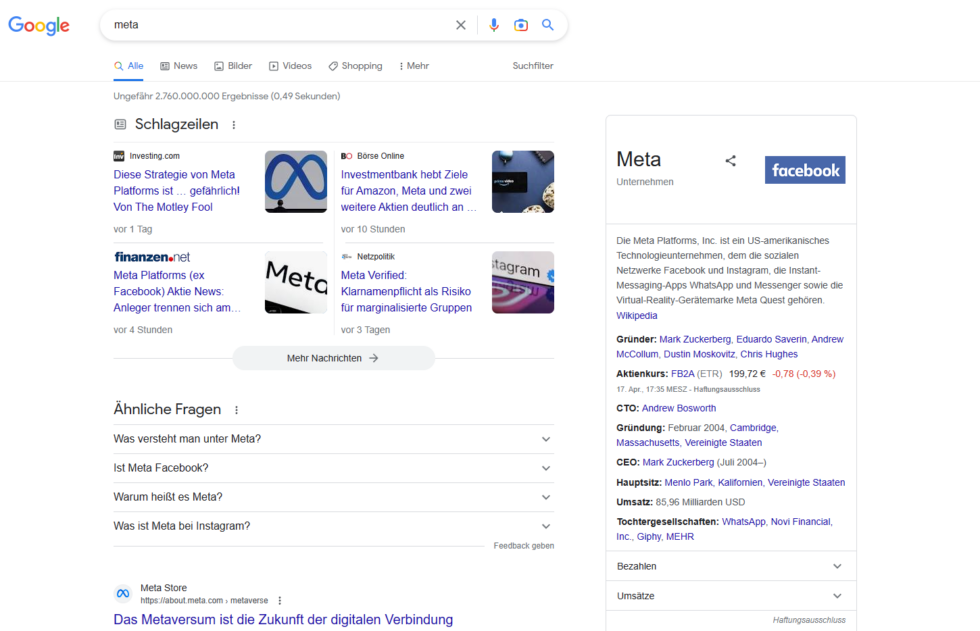980x631 pixels.
Task: Switch to the Shopping tab
Action: point(356,66)
